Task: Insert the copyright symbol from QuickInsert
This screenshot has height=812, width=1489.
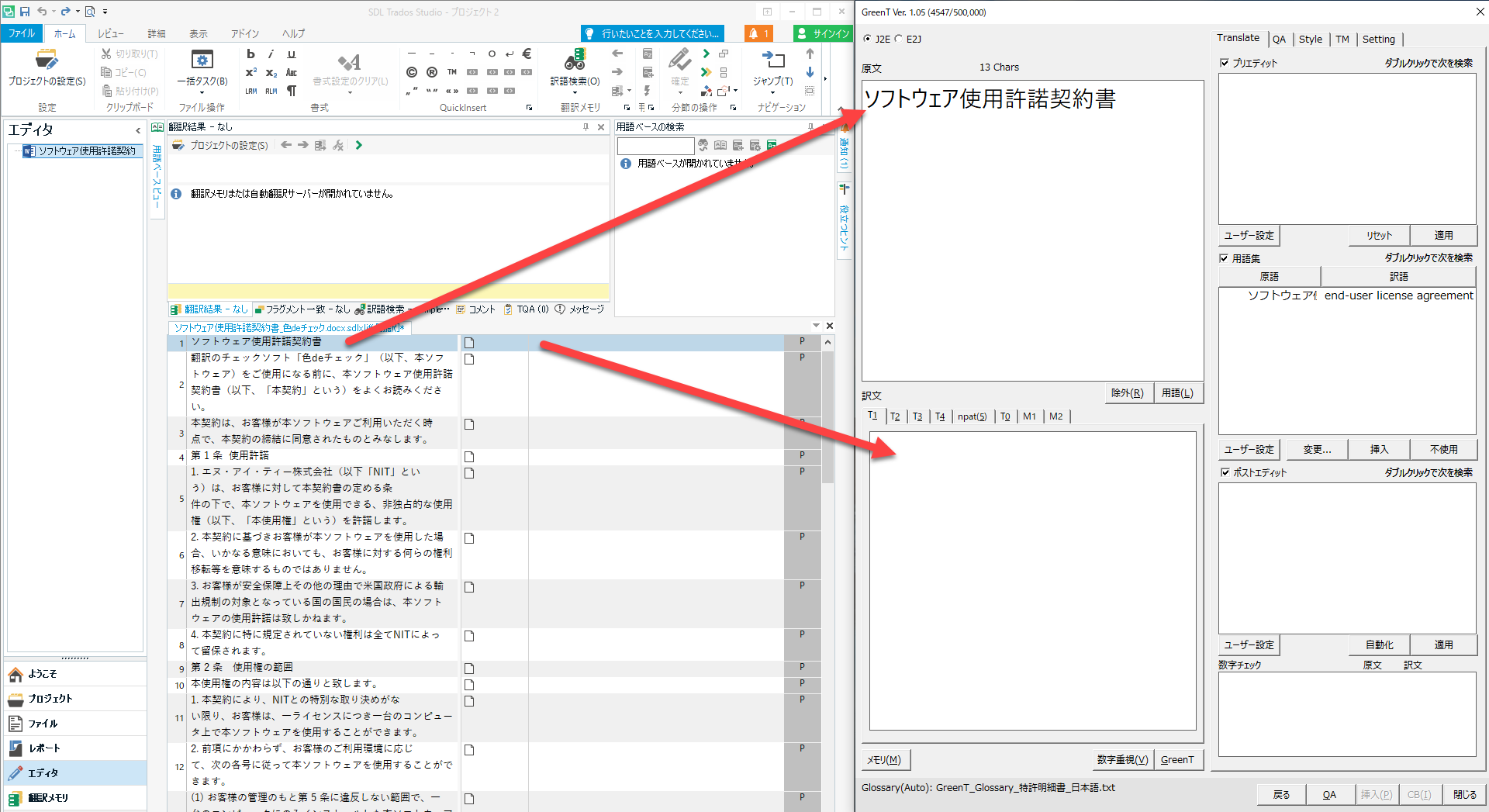Action: tap(412, 72)
